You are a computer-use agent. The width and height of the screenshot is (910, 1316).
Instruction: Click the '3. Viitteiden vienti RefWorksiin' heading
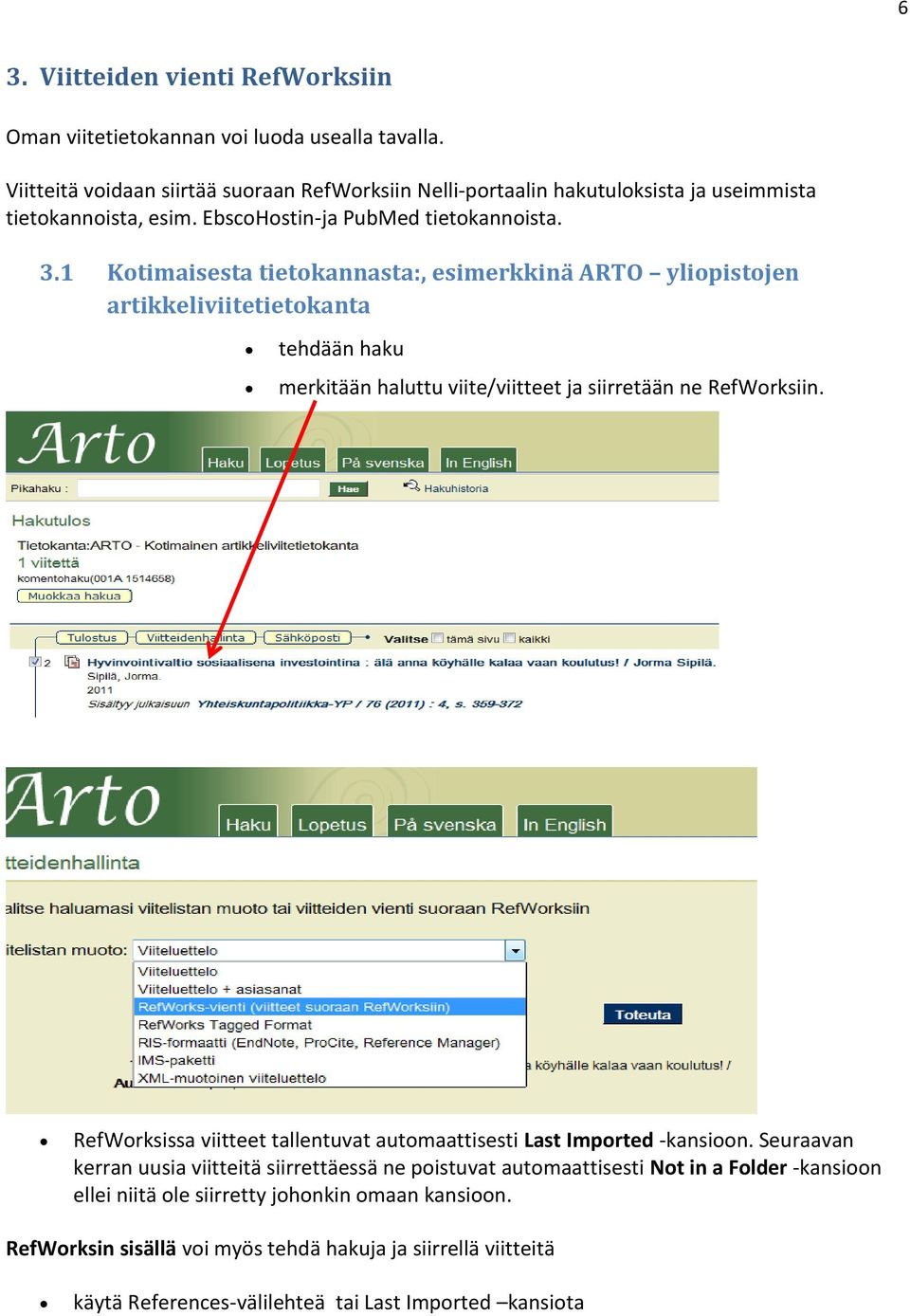coord(199,77)
